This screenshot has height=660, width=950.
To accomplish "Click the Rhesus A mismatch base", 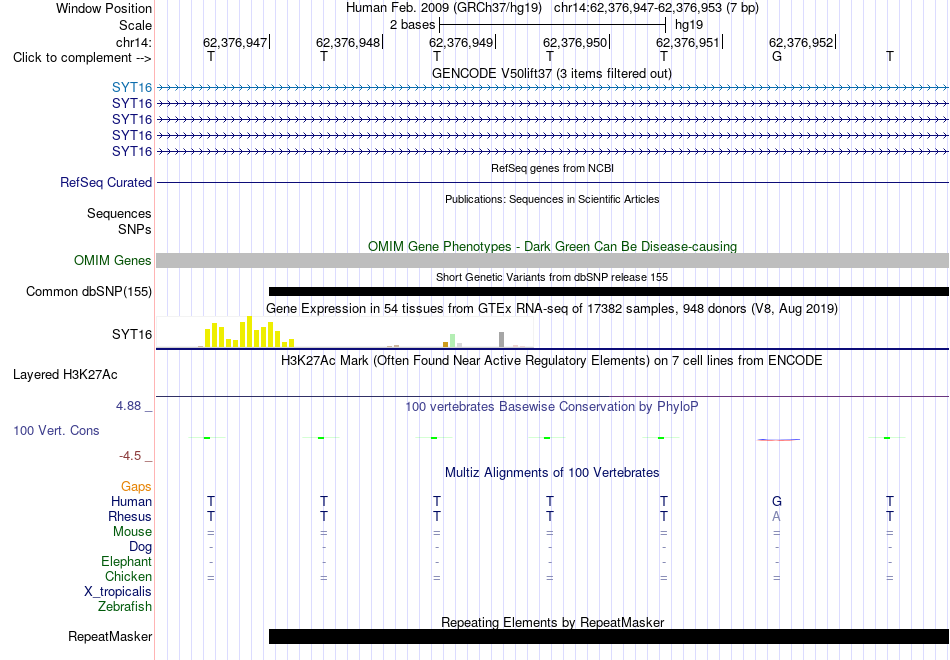I will (777, 517).
